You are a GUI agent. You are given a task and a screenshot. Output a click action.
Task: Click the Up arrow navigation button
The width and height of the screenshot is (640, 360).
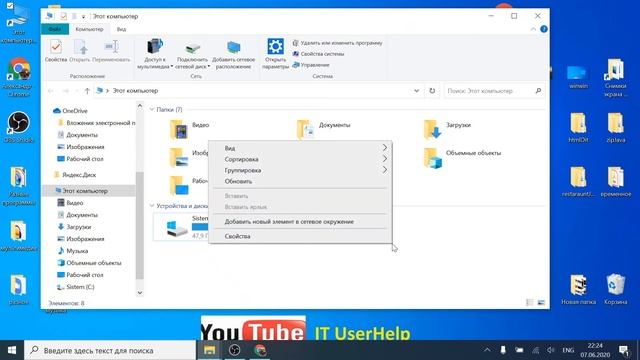tap(87, 91)
